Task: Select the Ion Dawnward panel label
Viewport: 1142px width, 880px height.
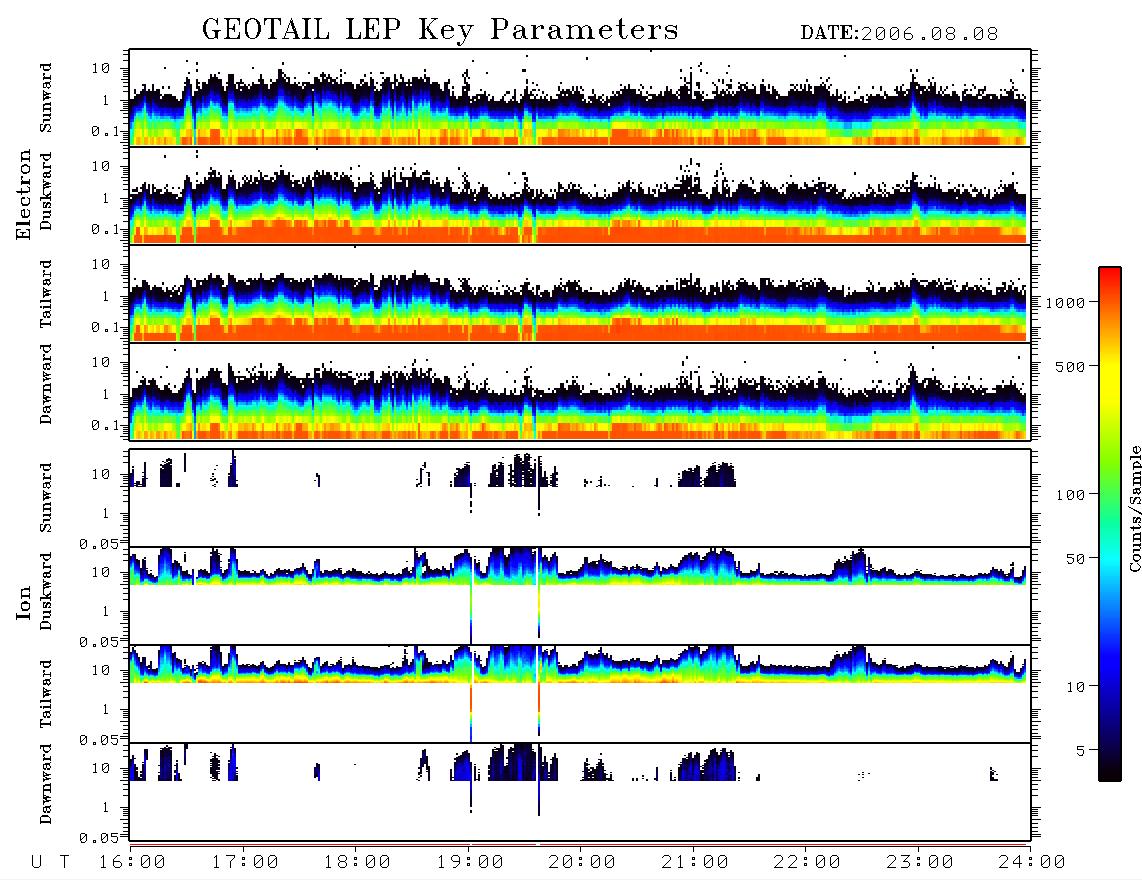Action: [x=46, y=784]
